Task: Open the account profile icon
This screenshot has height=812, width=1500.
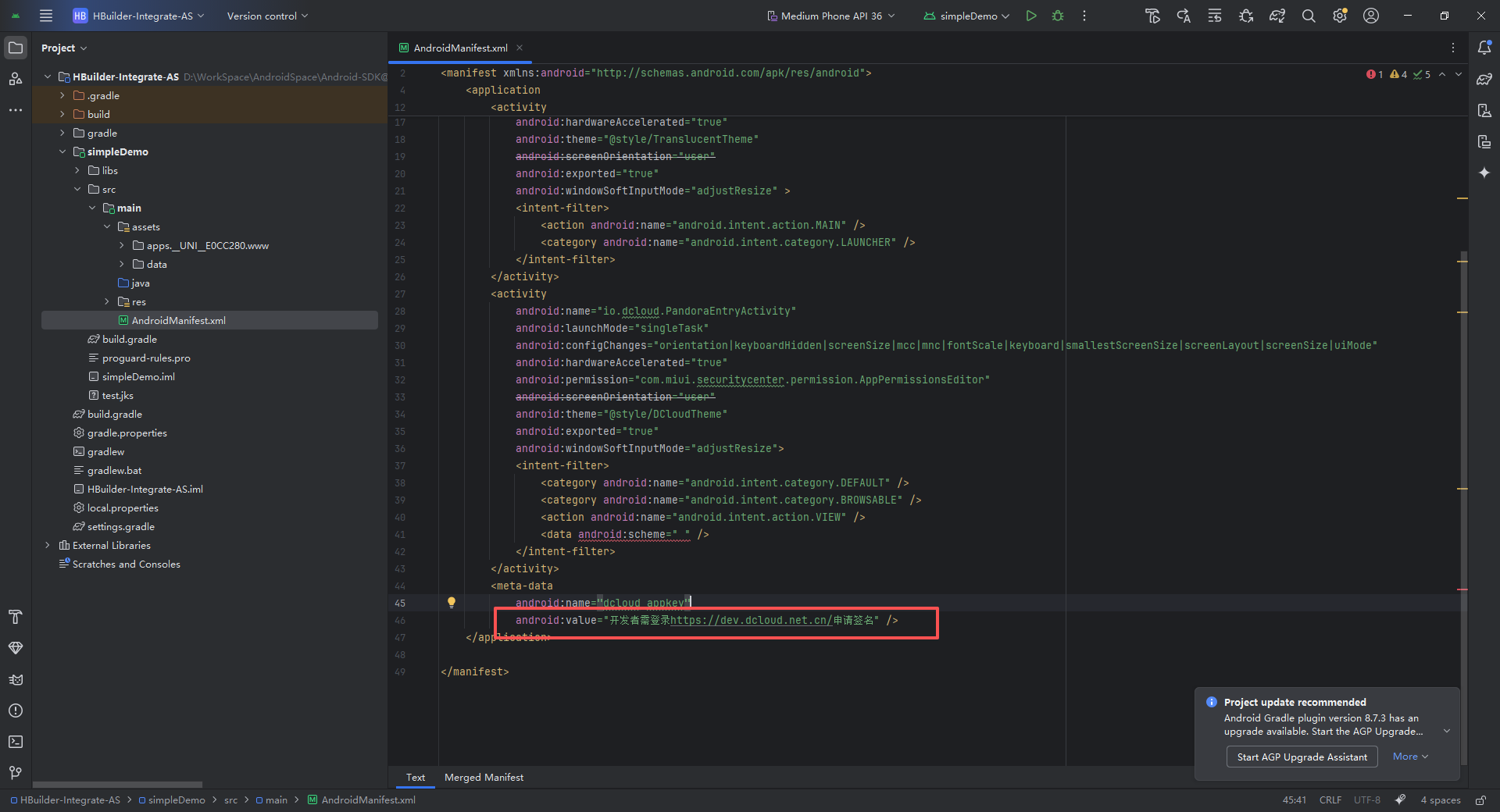Action: (1371, 16)
